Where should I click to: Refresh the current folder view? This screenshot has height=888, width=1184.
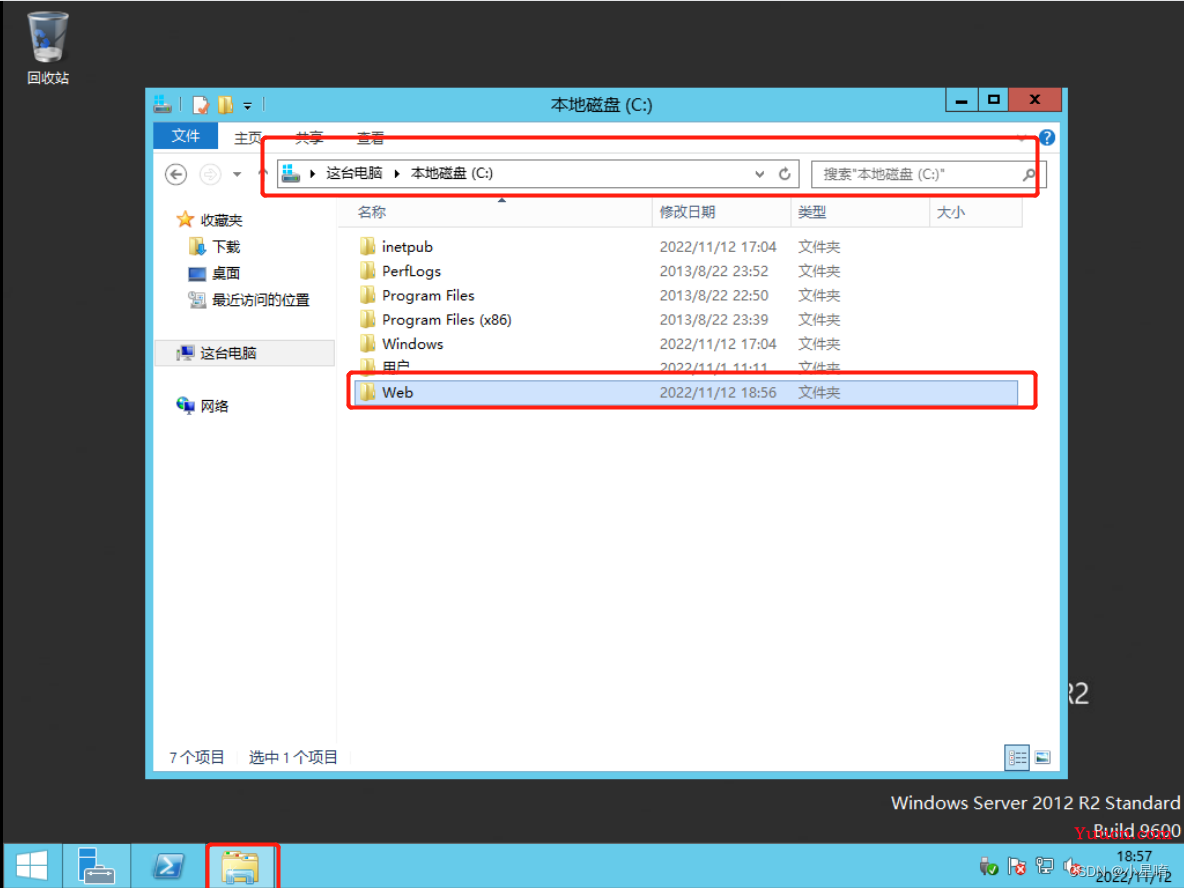point(785,174)
